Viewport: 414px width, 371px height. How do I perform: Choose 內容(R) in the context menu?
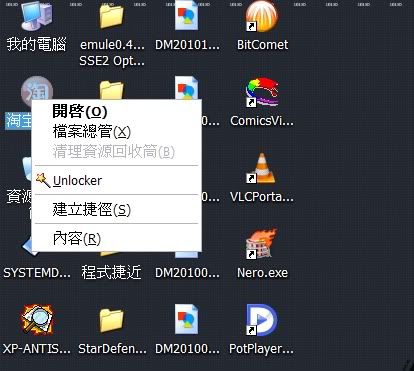[117, 238]
